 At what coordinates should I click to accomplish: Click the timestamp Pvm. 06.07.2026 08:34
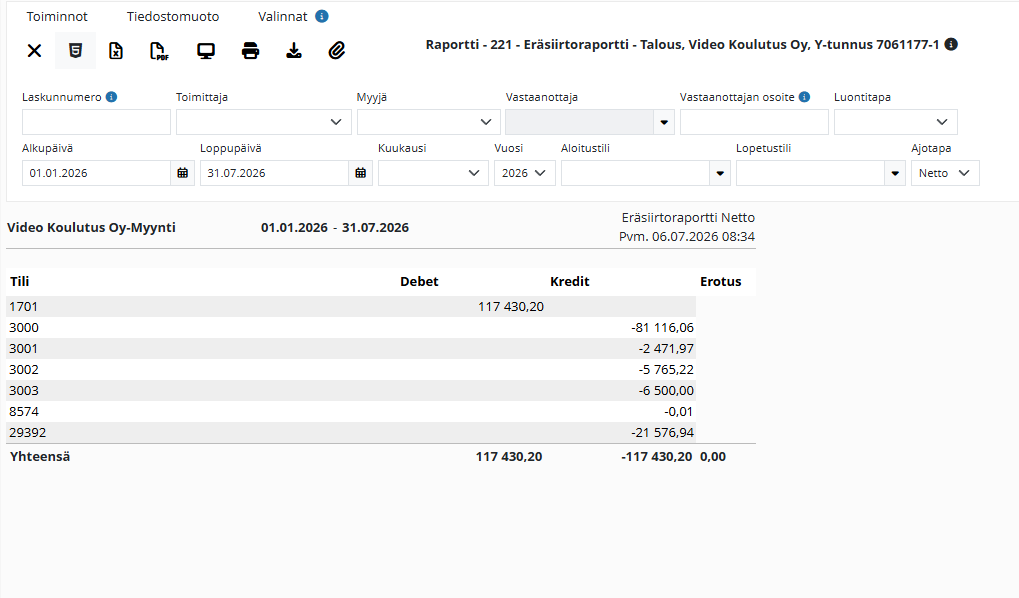click(x=687, y=237)
